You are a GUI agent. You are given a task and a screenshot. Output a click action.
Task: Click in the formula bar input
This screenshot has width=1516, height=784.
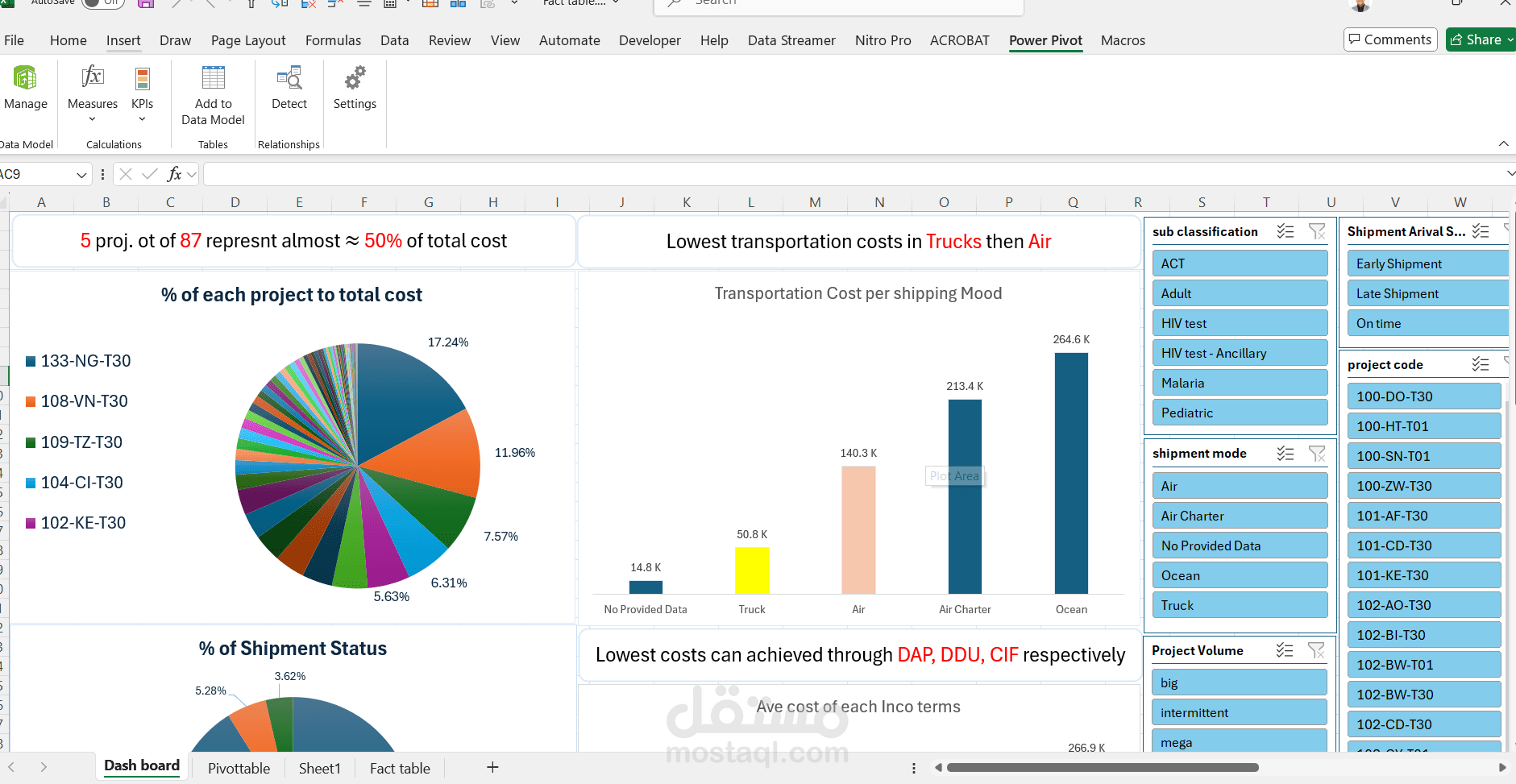(x=853, y=174)
